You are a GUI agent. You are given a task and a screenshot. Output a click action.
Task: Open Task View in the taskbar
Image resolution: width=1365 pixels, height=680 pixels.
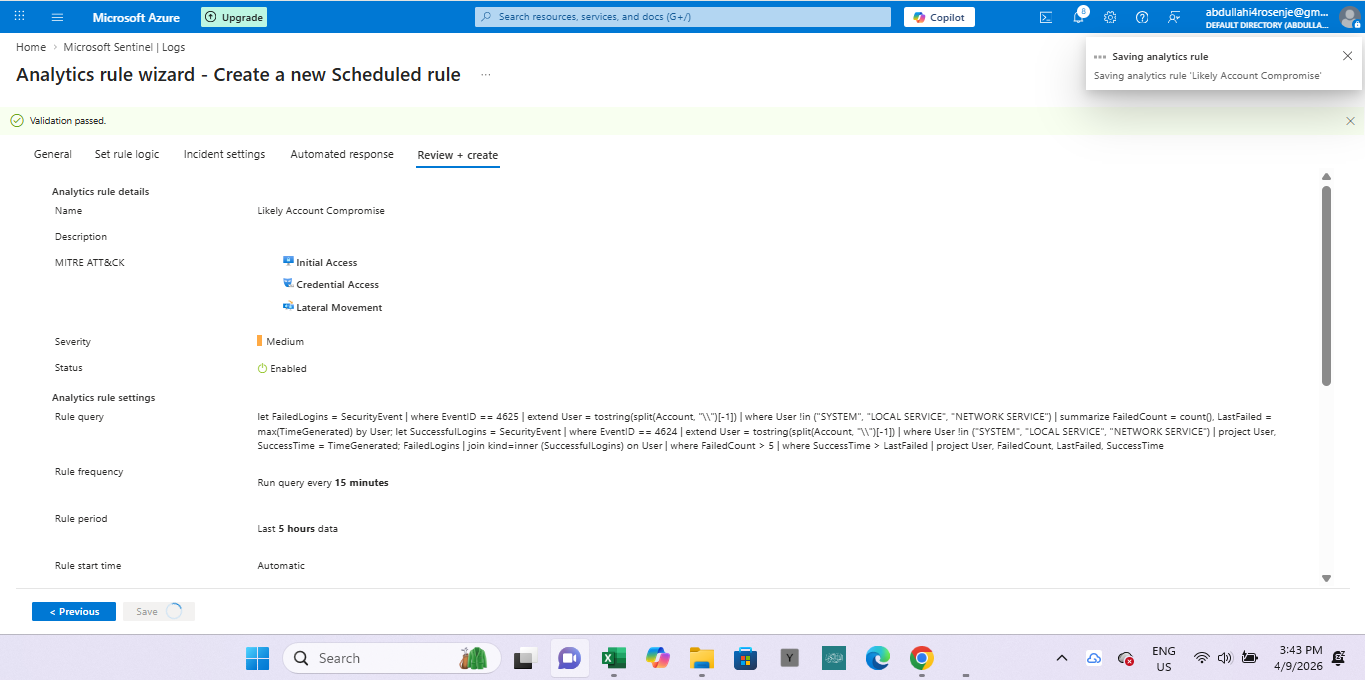526,658
